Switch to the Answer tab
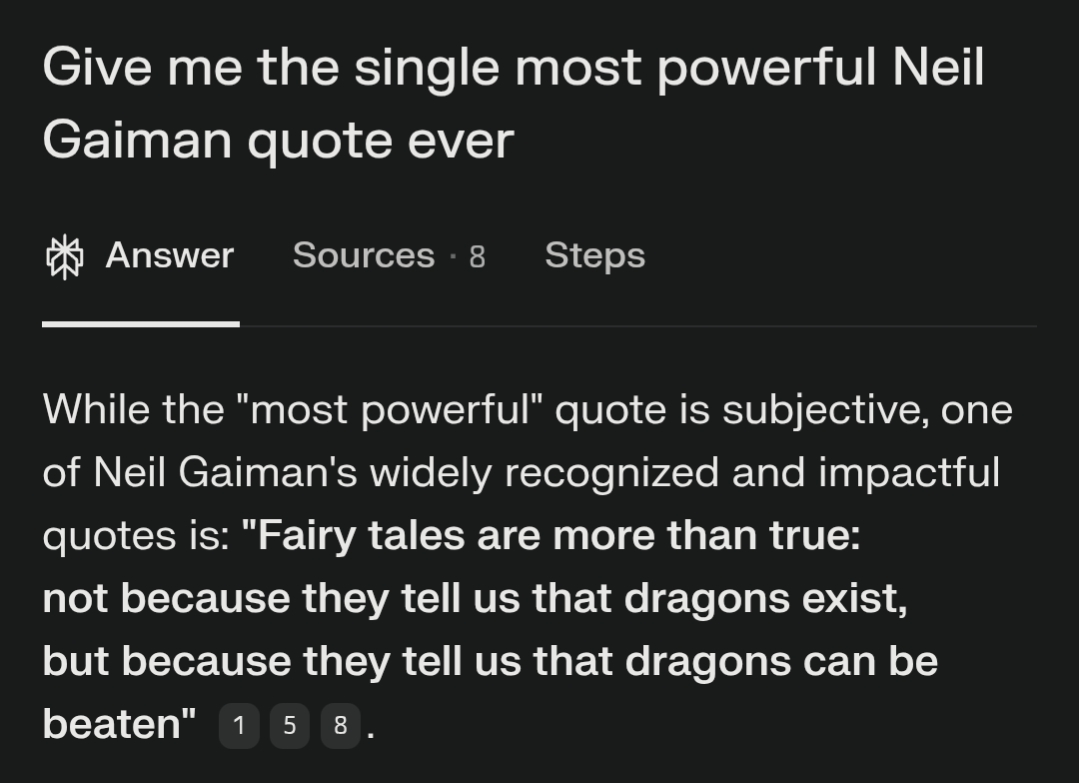 [x=140, y=256]
